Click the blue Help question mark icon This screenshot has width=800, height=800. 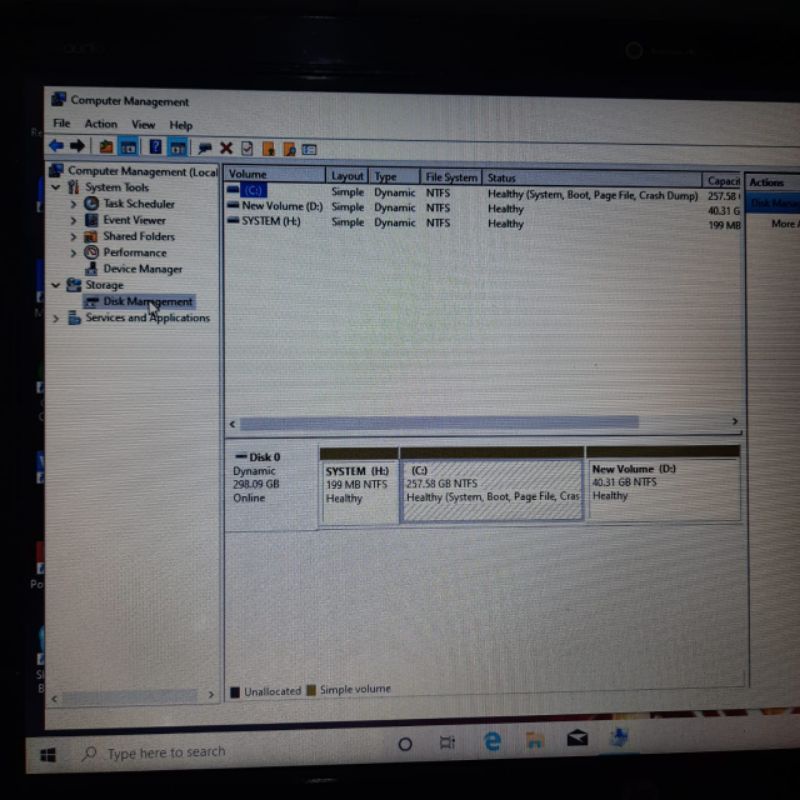(155, 148)
